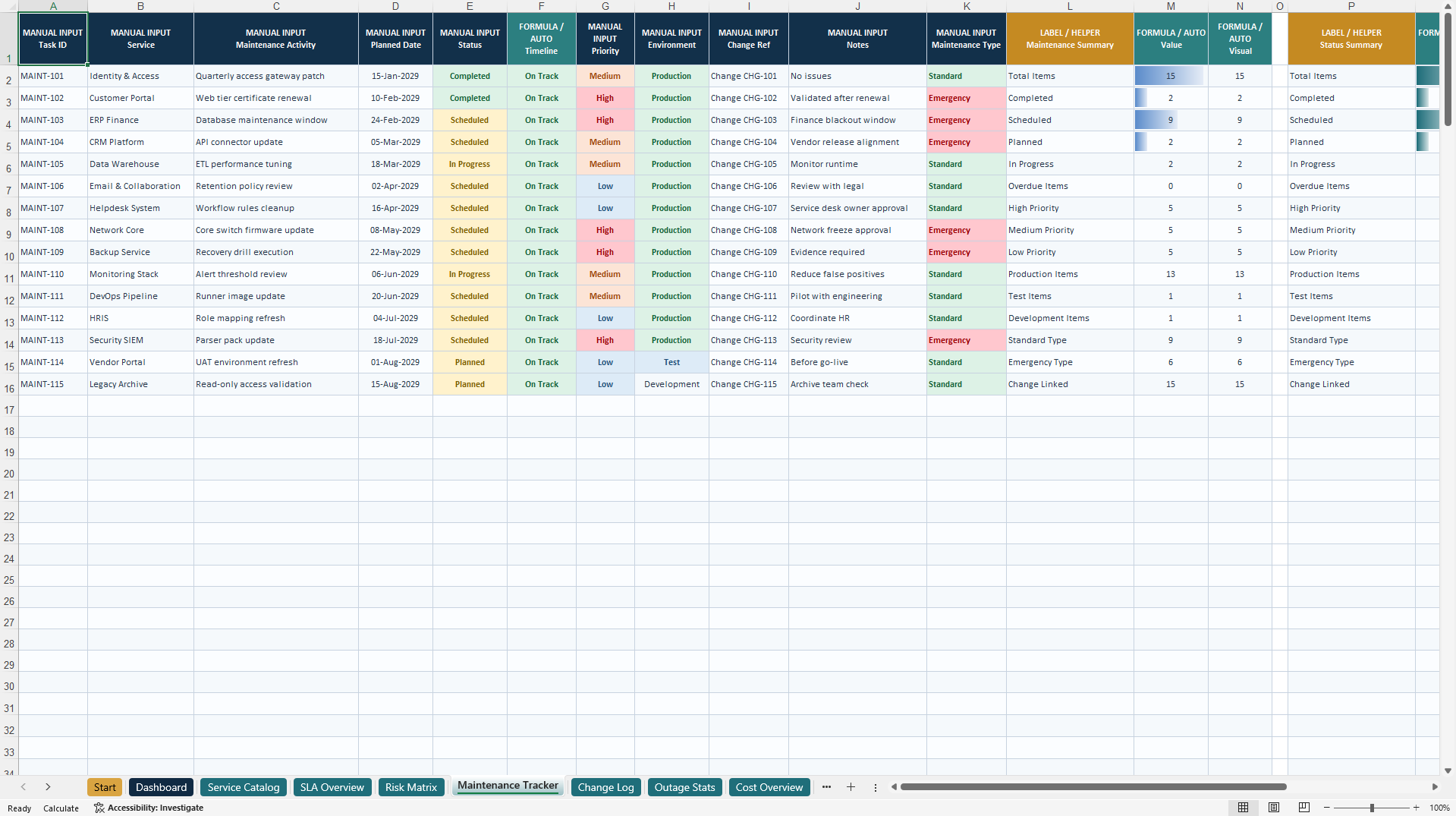
Task: Select the Maintenance Activity header cell
Action: [x=276, y=39]
